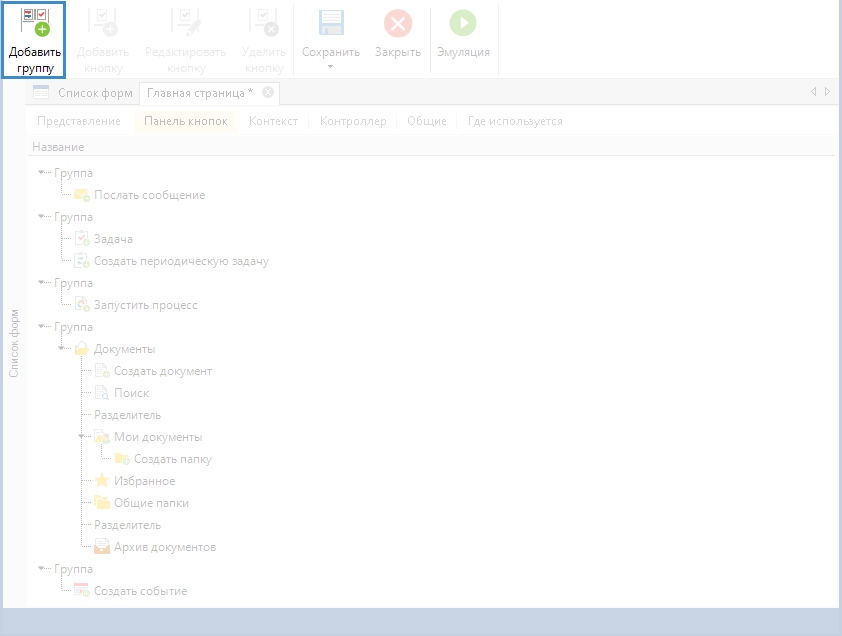The image size is (842, 636).
Task: Switch to the Представление tab
Action: click(78, 121)
